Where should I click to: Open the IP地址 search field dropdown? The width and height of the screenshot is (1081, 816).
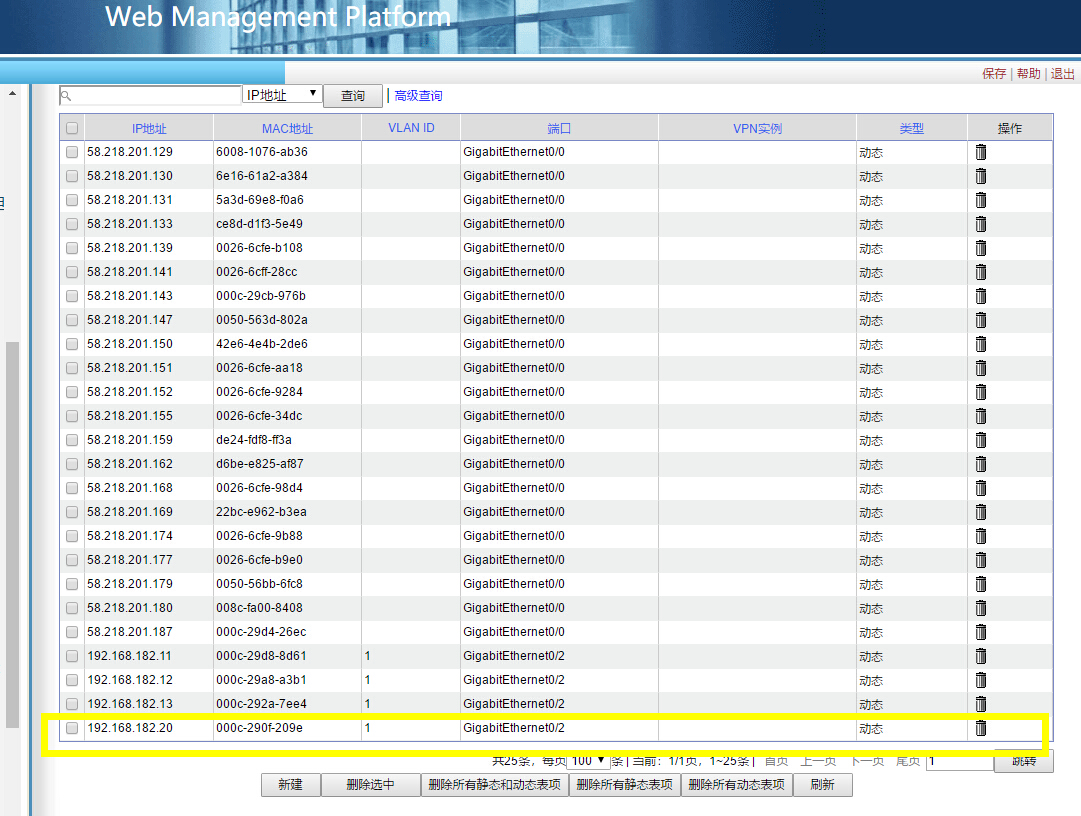pyautogui.click(x=282, y=95)
